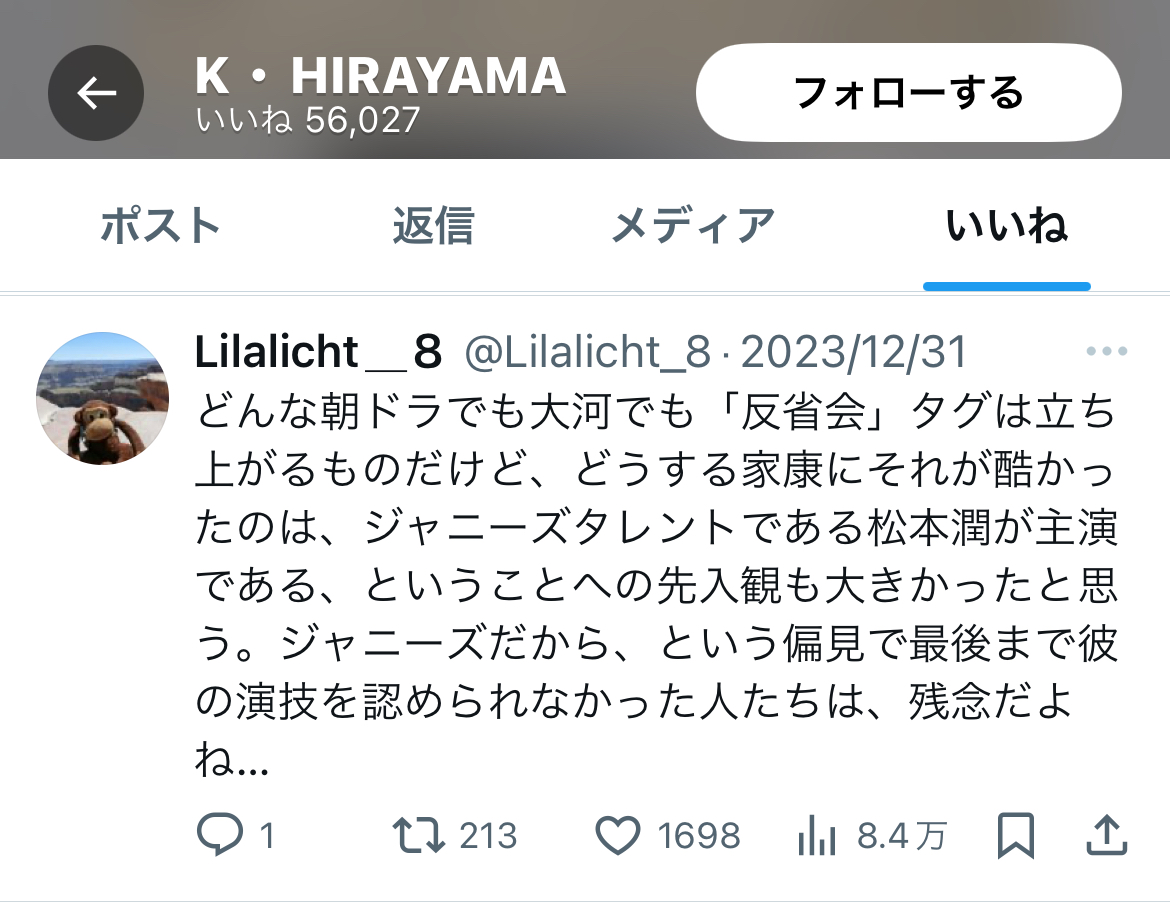The height and width of the screenshot is (903, 1170).
Task: Share the post via the upload icon
Action: pos(1106,834)
